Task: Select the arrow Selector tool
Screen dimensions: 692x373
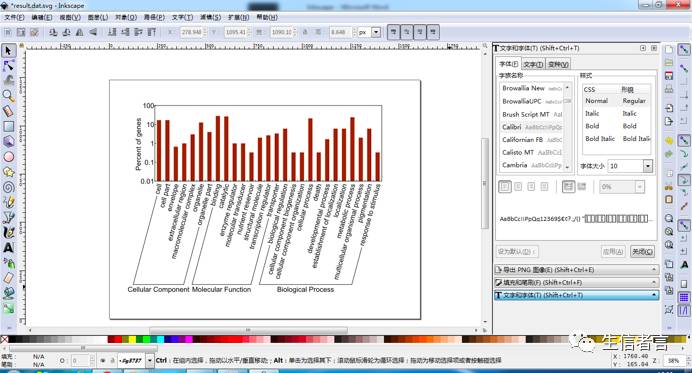Action: 8,51
